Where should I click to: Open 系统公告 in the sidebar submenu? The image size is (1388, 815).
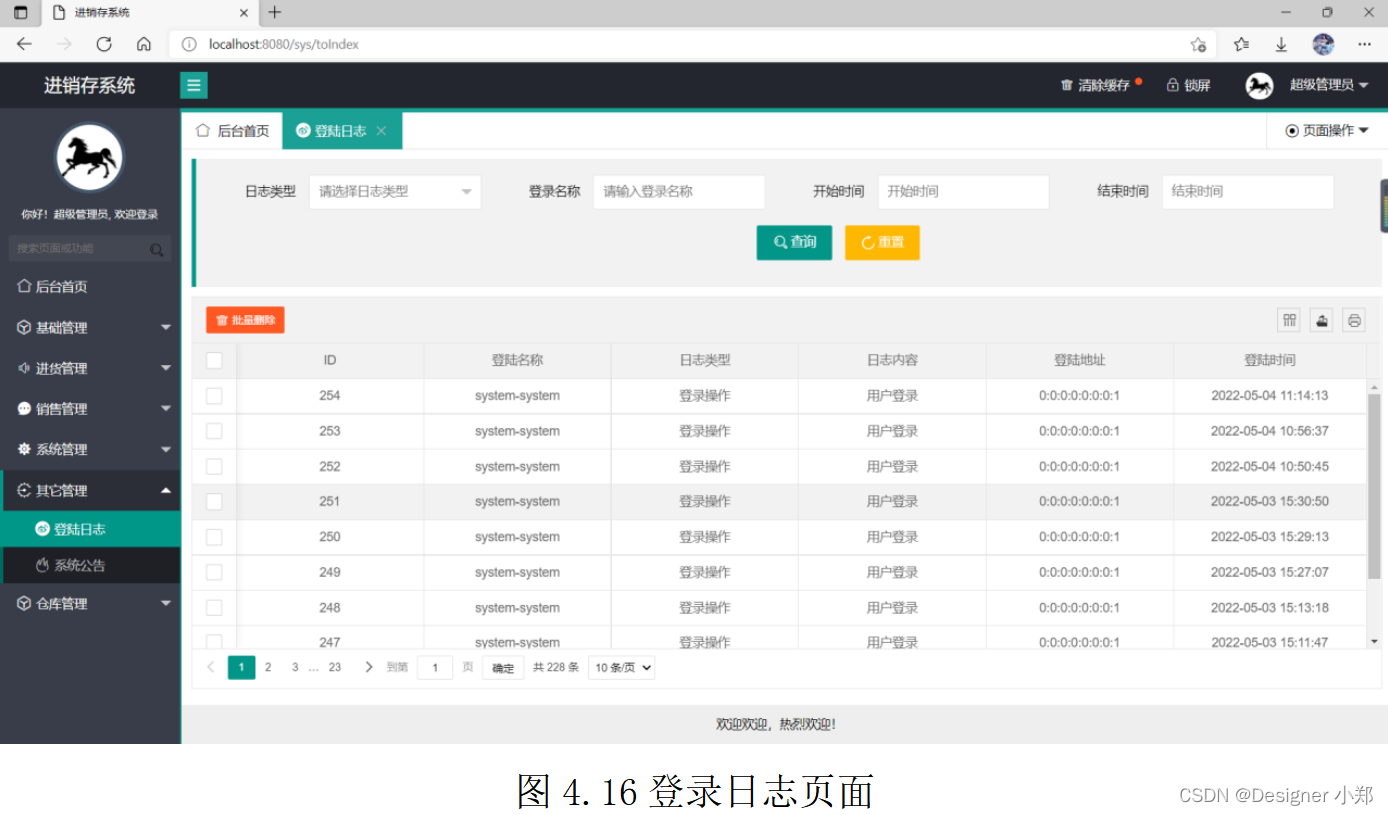(x=91, y=565)
